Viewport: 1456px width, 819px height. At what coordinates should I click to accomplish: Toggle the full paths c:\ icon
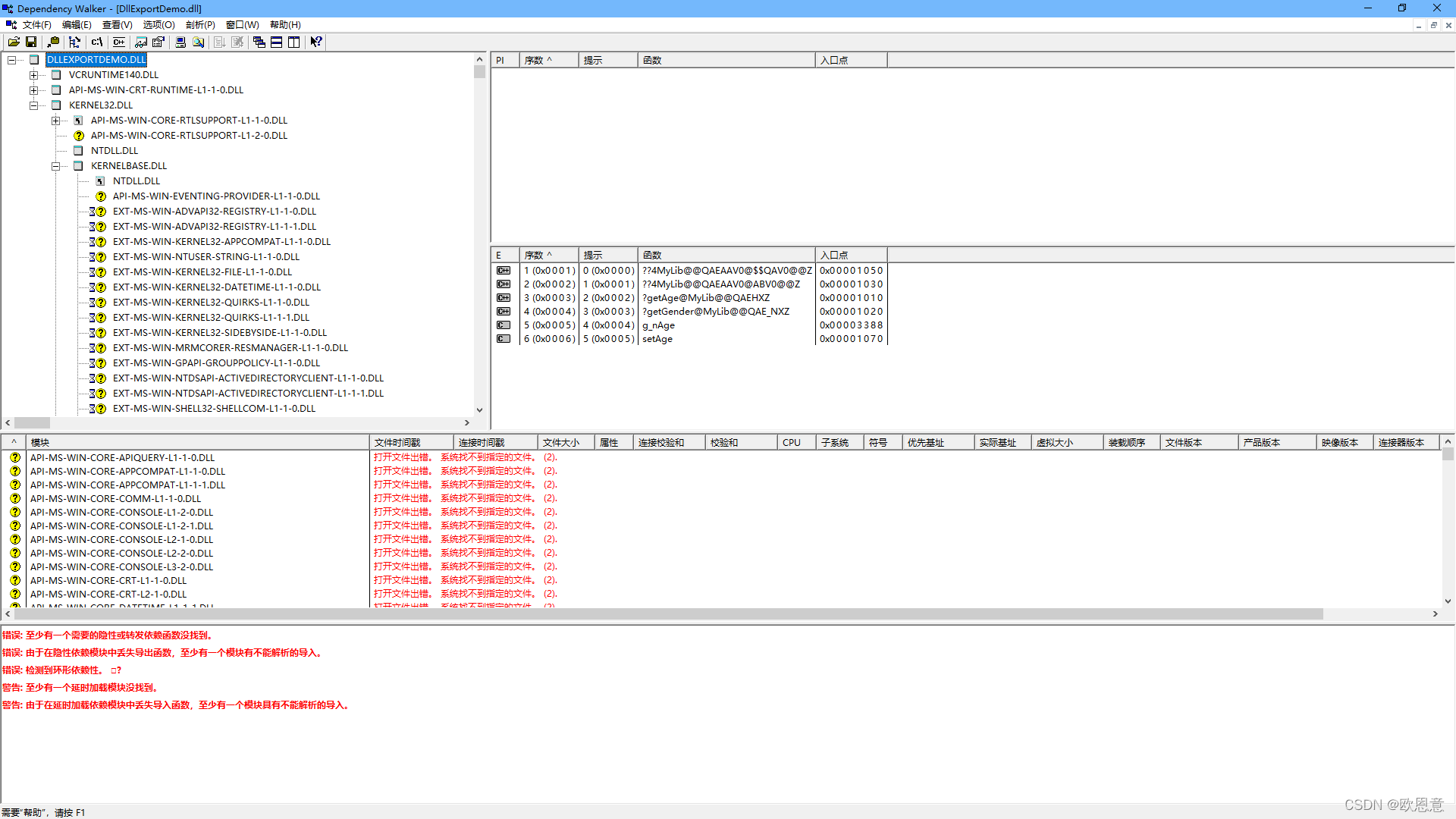[97, 42]
